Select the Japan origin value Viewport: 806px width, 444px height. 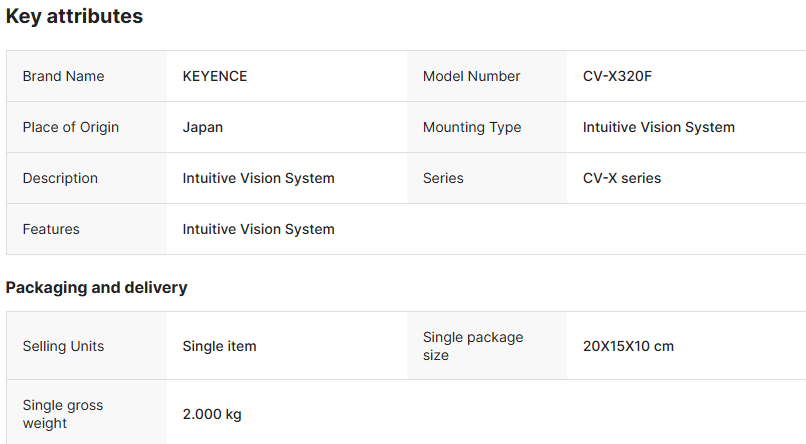click(x=203, y=127)
